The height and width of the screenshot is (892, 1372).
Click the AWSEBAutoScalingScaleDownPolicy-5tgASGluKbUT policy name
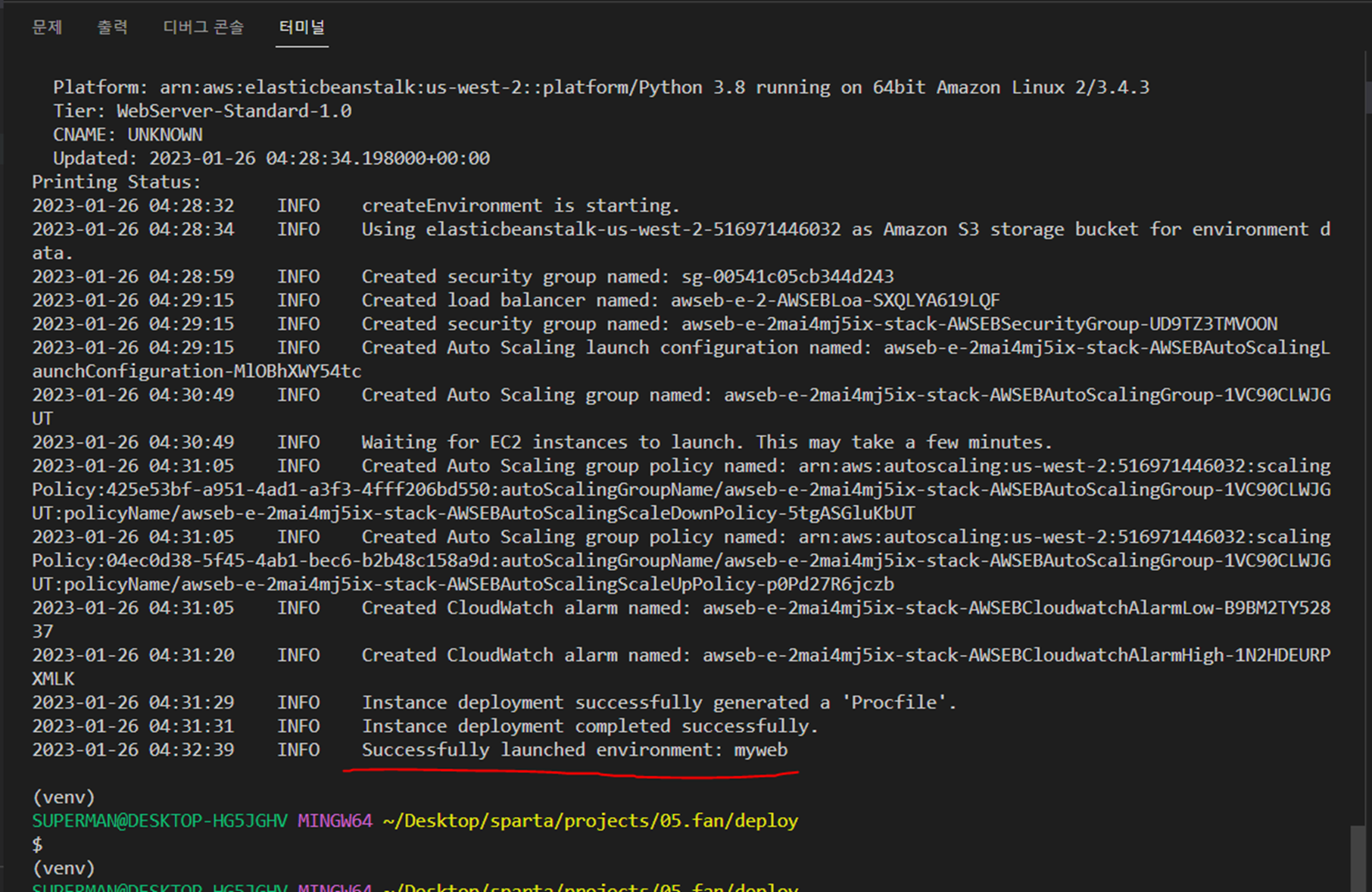(547, 513)
